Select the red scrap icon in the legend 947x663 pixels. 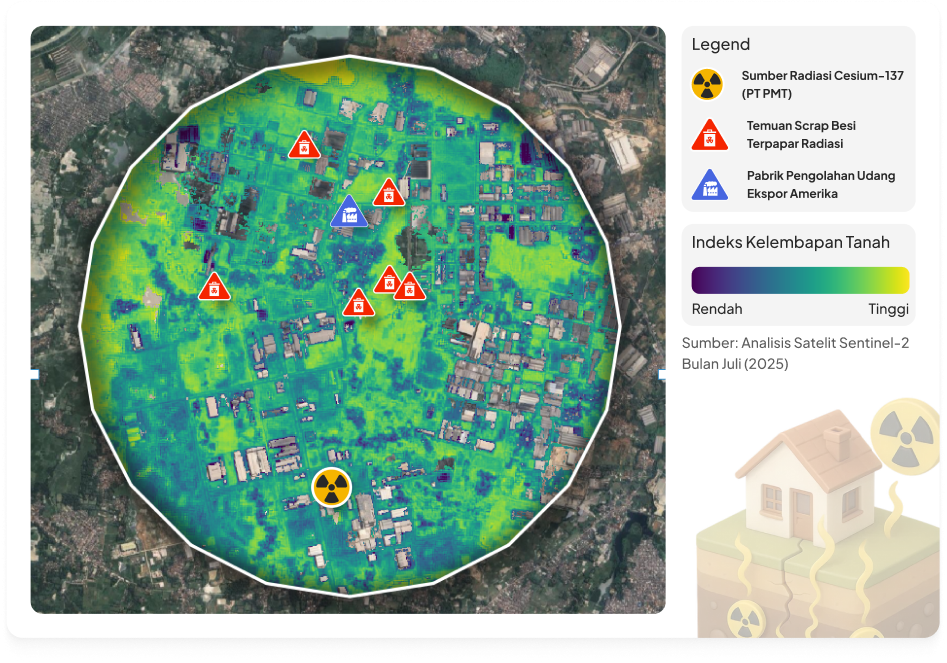coord(708,135)
